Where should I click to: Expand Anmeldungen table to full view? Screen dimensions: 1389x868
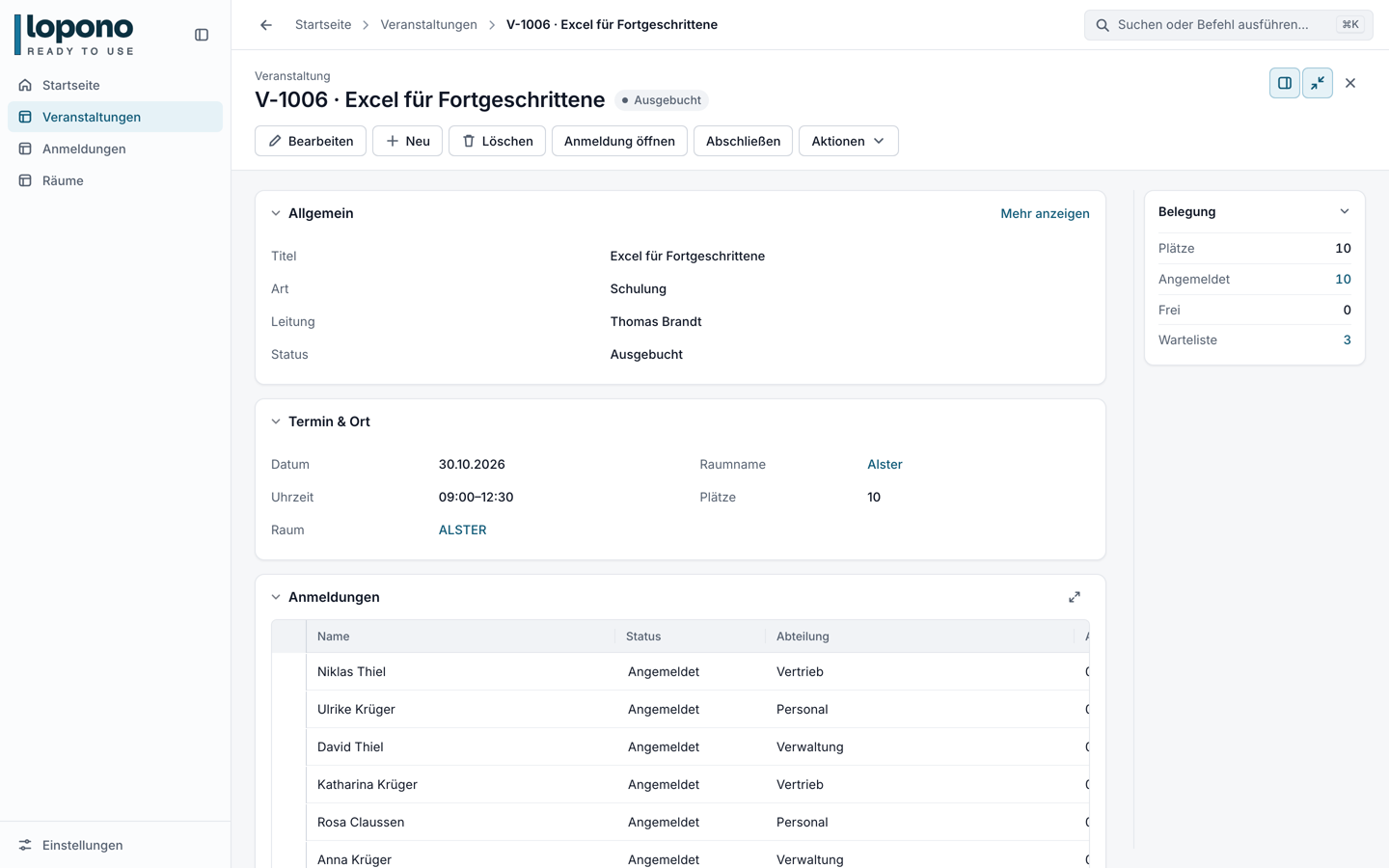click(1075, 597)
